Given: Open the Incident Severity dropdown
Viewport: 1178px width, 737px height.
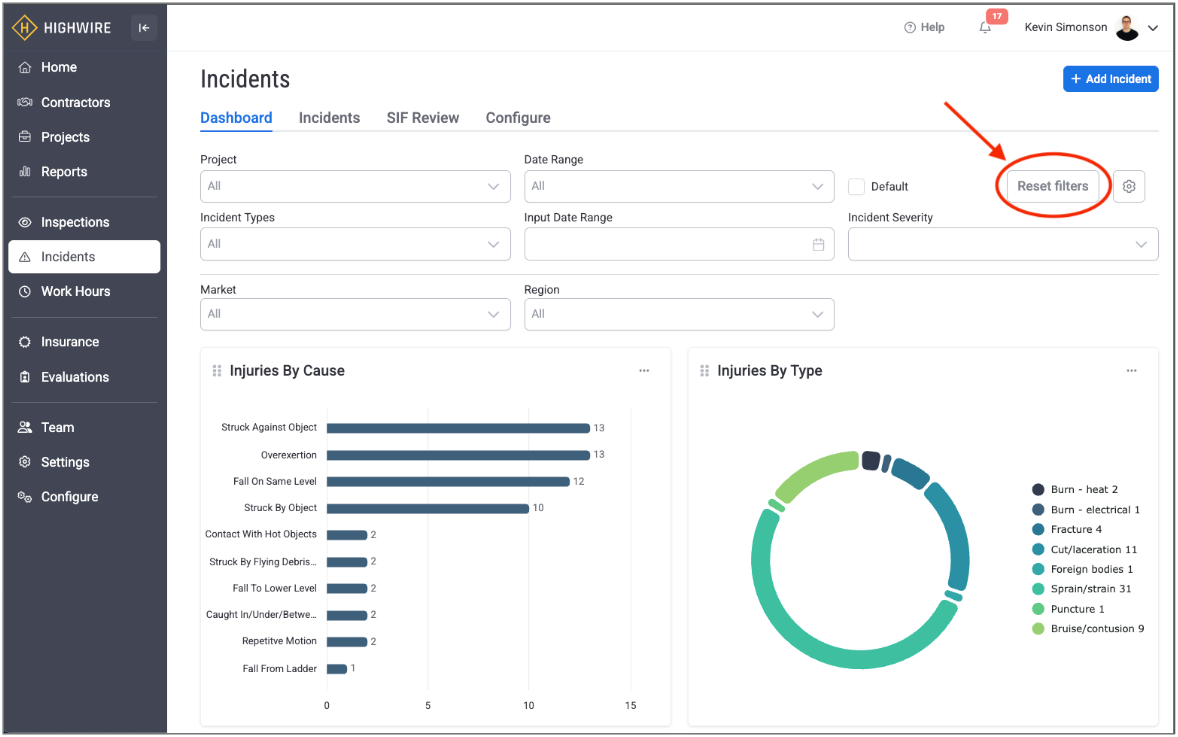Looking at the screenshot, I should click(x=1002, y=244).
